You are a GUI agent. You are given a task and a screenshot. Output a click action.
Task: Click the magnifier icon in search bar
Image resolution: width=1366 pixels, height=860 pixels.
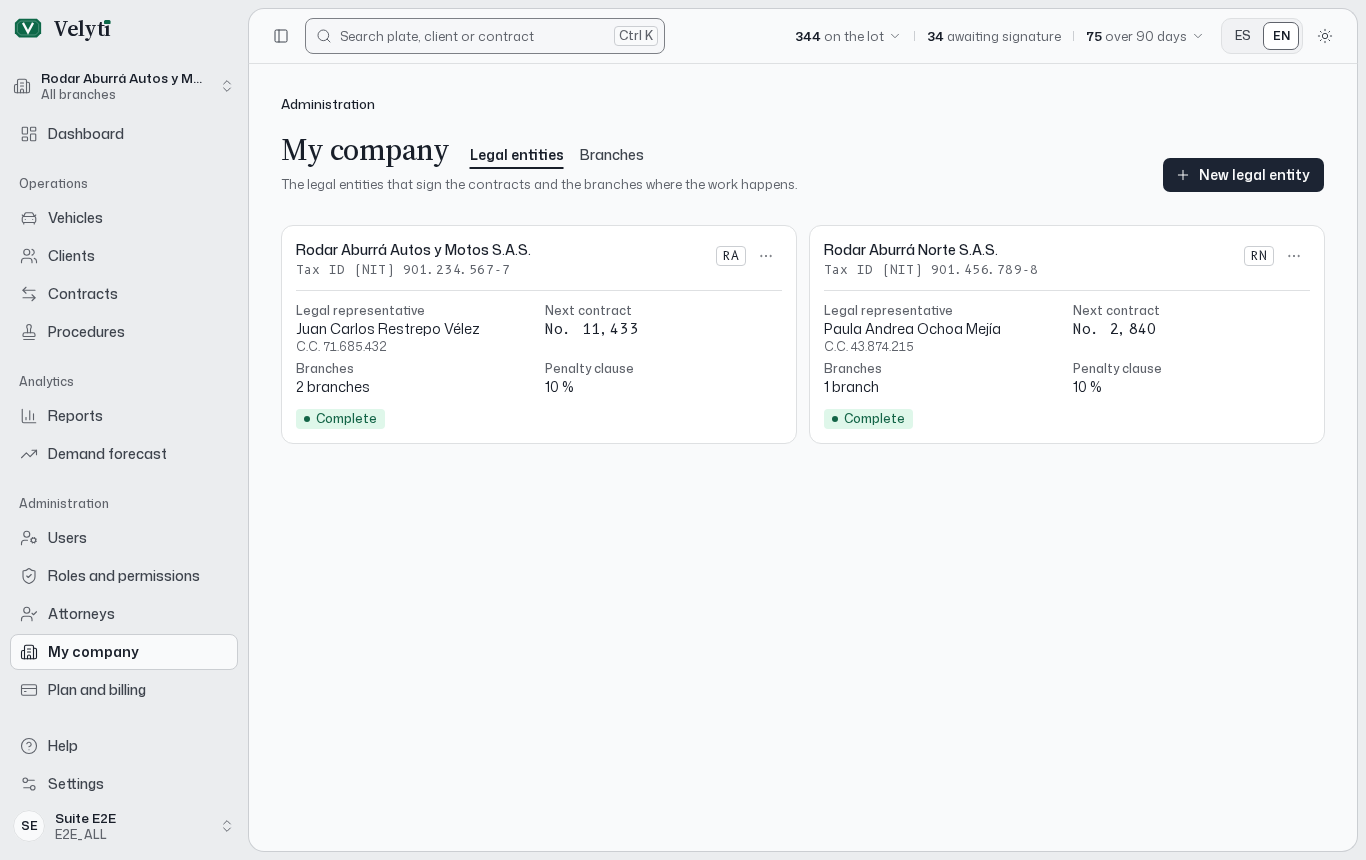[324, 36]
